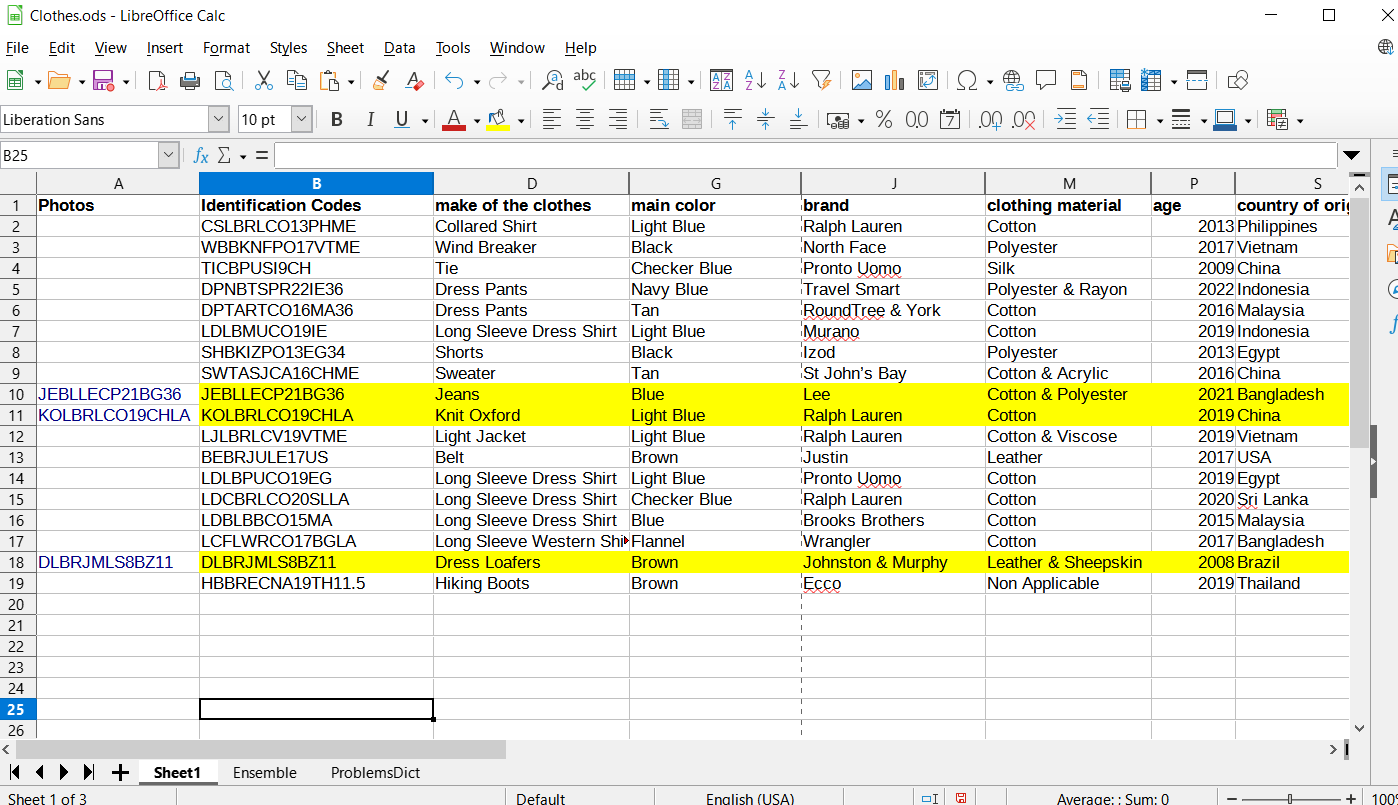Delete a decimal place
Viewport: 1398px width, 805px height.
tap(1023, 120)
